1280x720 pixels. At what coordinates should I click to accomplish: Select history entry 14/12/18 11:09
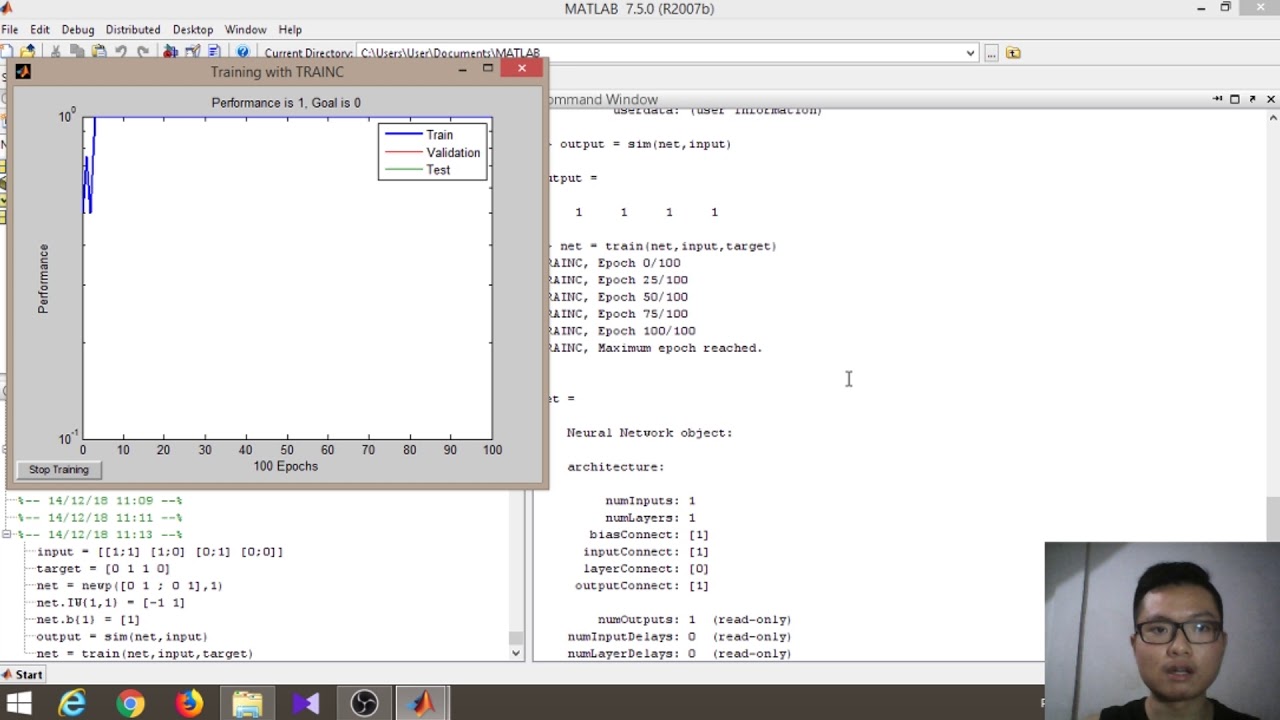click(100, 500)
